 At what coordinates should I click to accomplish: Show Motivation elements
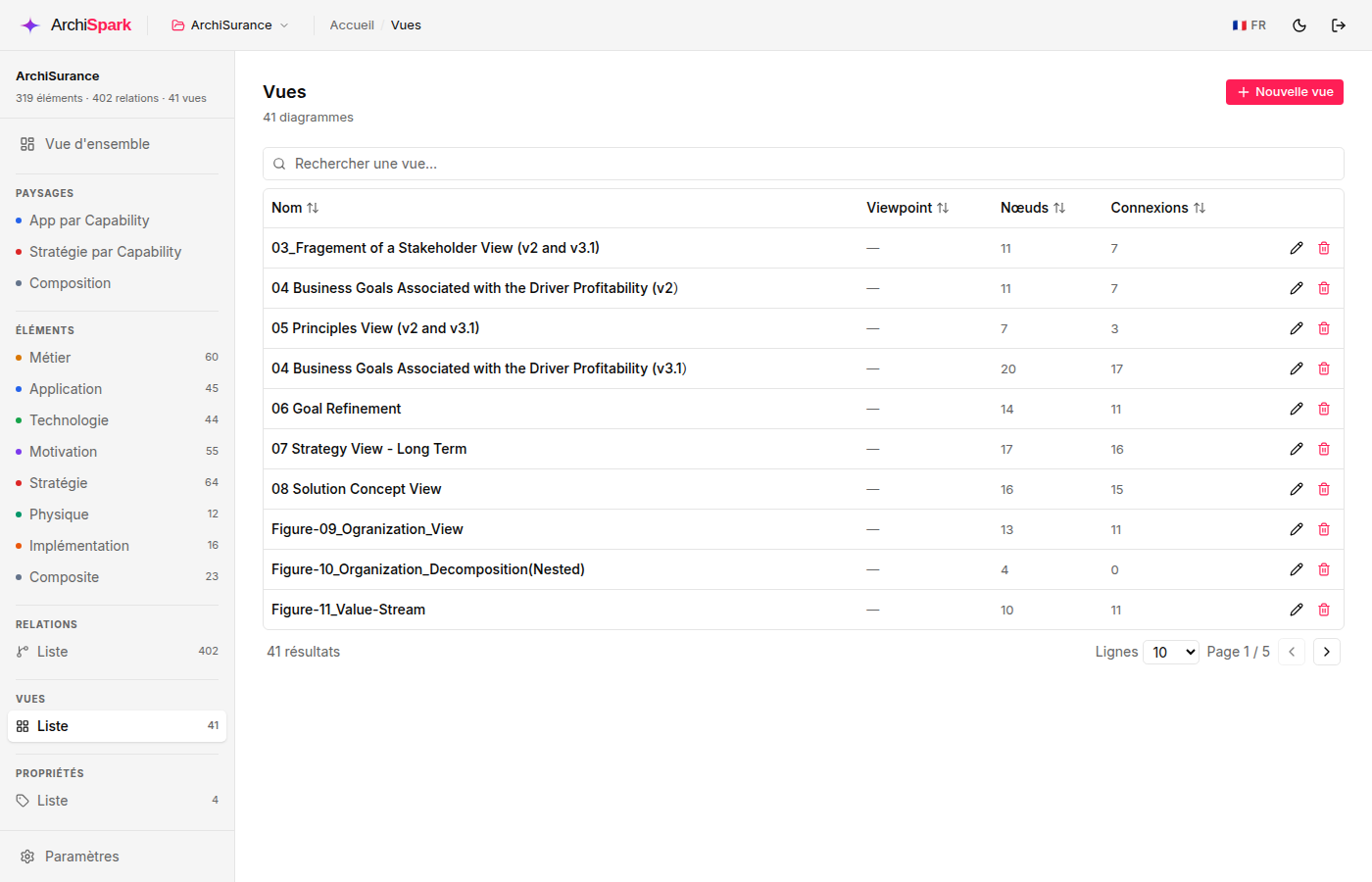(x=118, y=452)
